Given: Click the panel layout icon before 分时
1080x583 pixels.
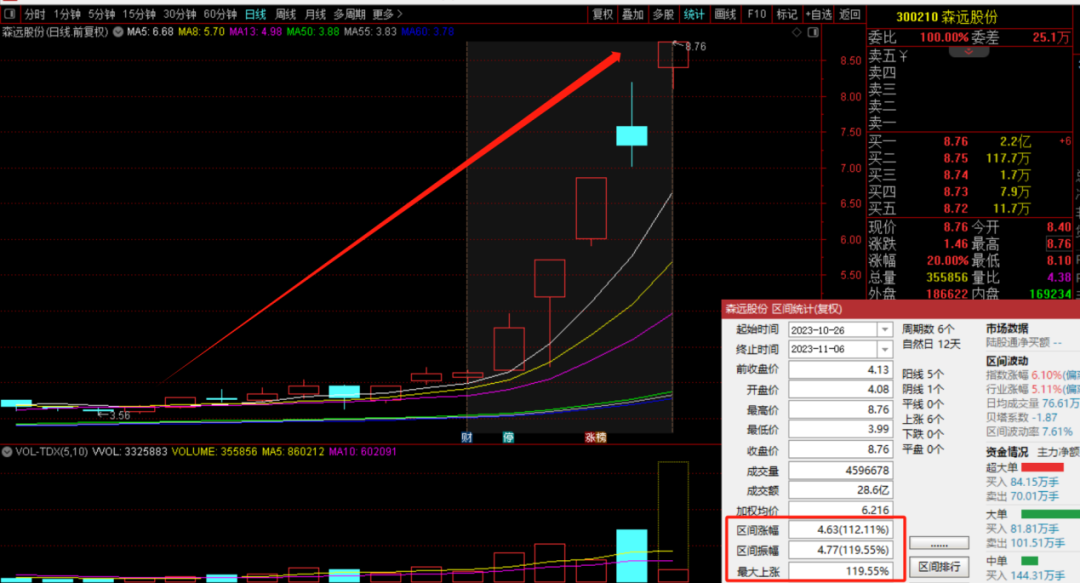Looking at the screenshot, I should click(10, 14).
